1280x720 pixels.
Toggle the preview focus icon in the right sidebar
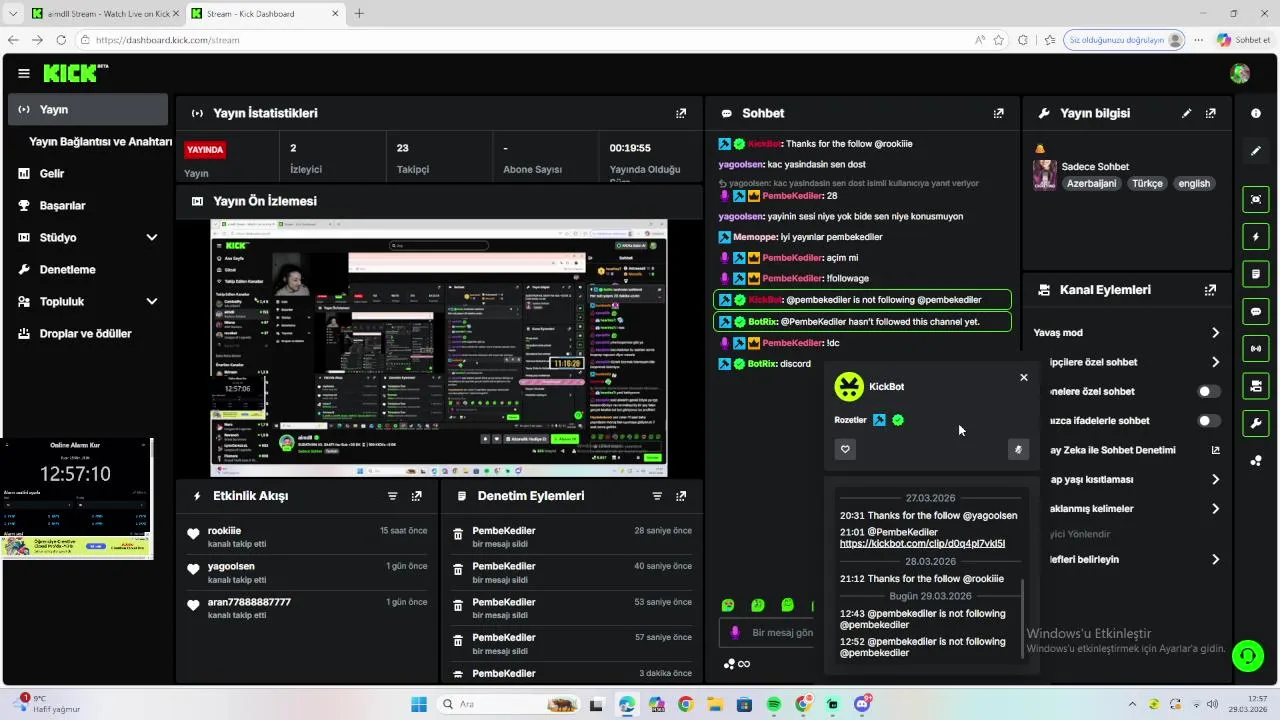[1256, 199]
